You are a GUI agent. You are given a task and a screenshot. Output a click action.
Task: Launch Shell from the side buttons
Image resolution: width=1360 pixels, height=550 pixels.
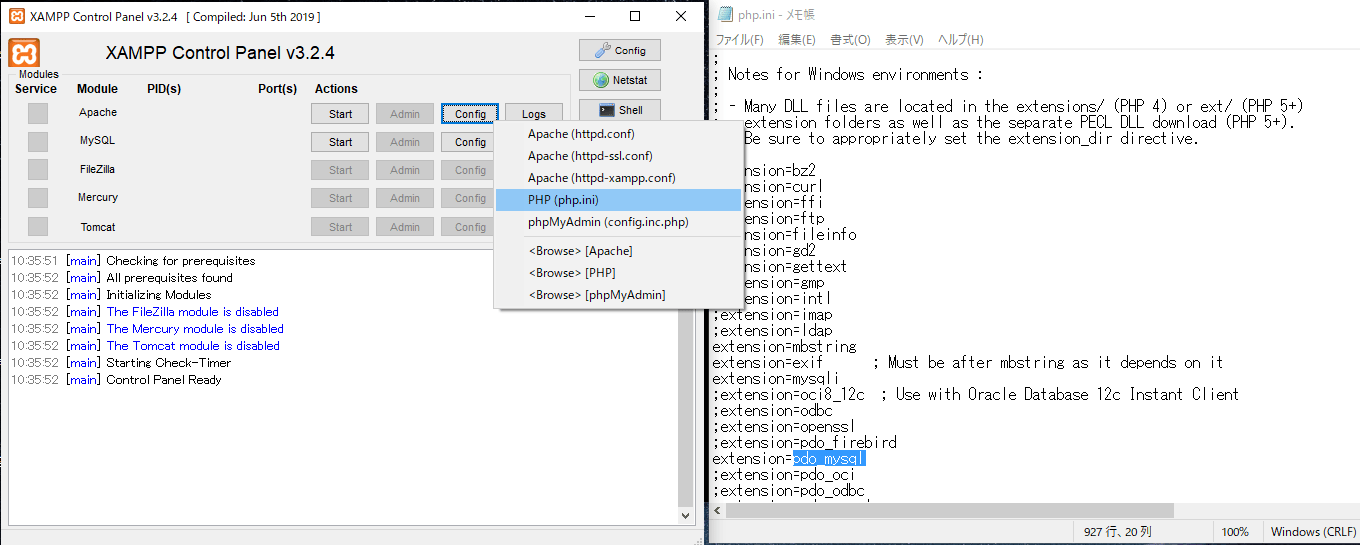tap(620, 110)
